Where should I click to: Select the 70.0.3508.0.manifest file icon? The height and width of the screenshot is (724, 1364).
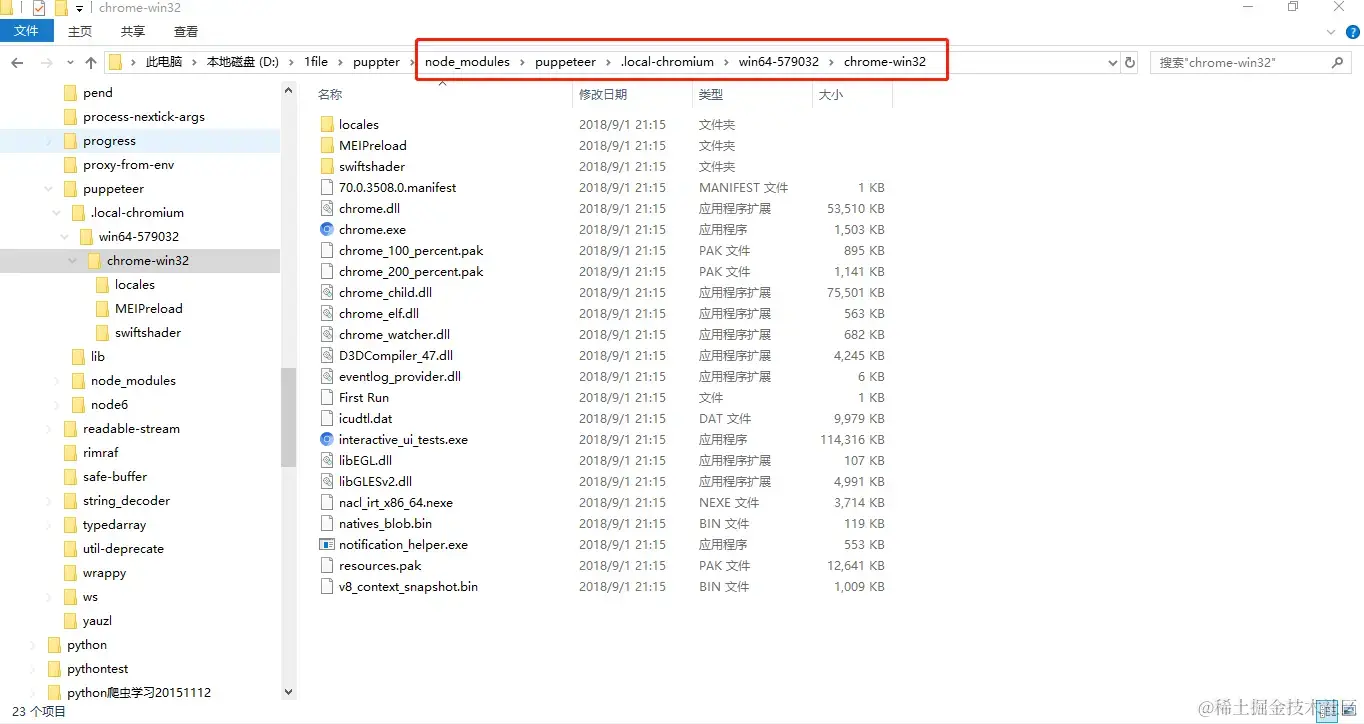[x=327, y=188]
